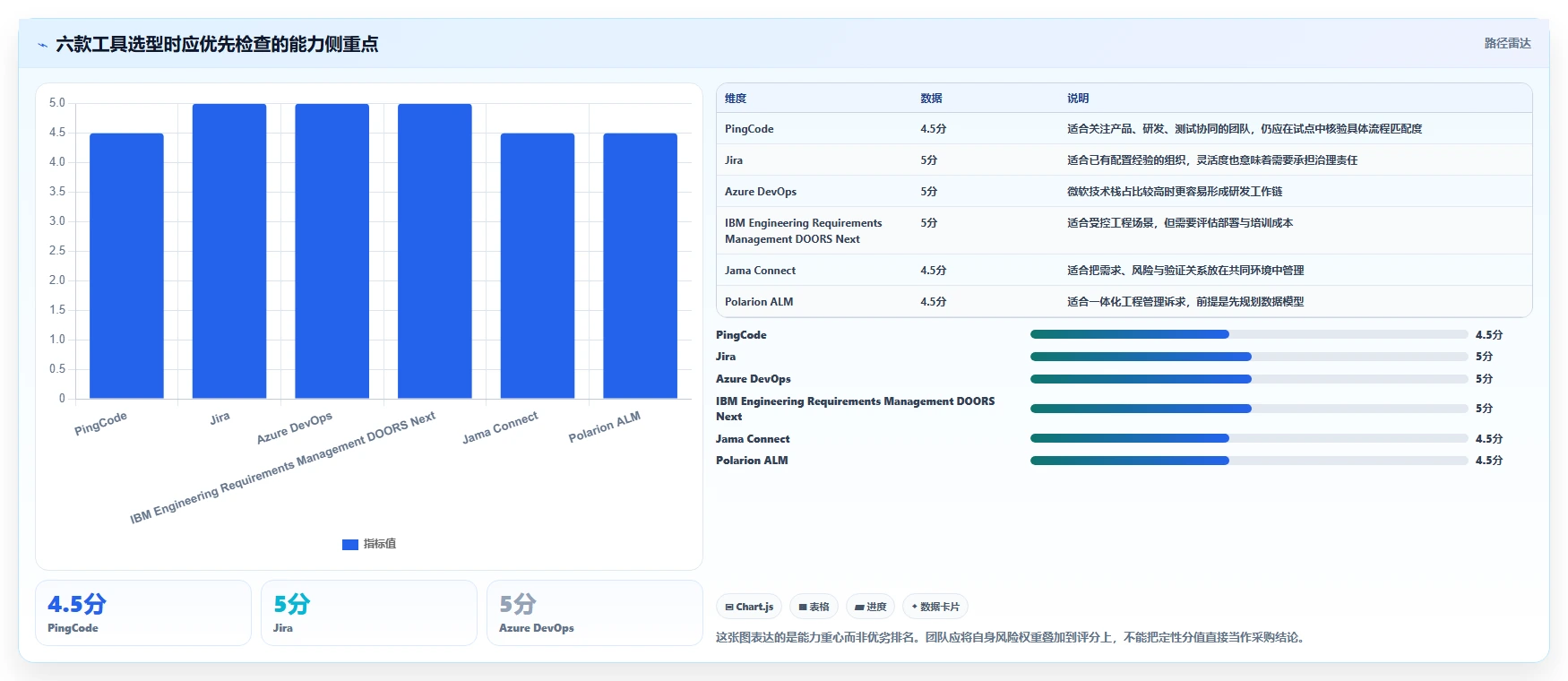
Task: Click the "Jira" x-axis label under the chart
Action: (220, 418)
